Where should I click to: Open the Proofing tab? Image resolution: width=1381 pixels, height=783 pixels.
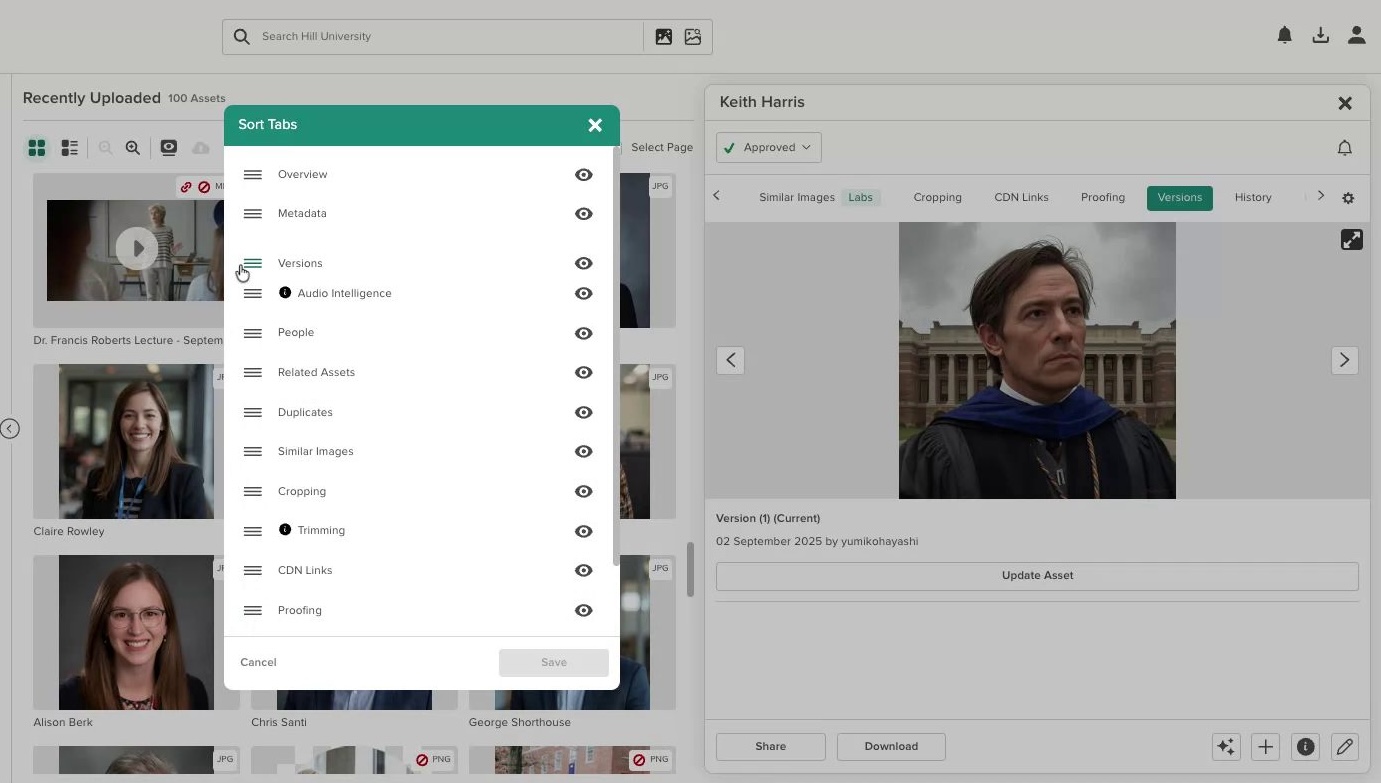point(1102,198)
